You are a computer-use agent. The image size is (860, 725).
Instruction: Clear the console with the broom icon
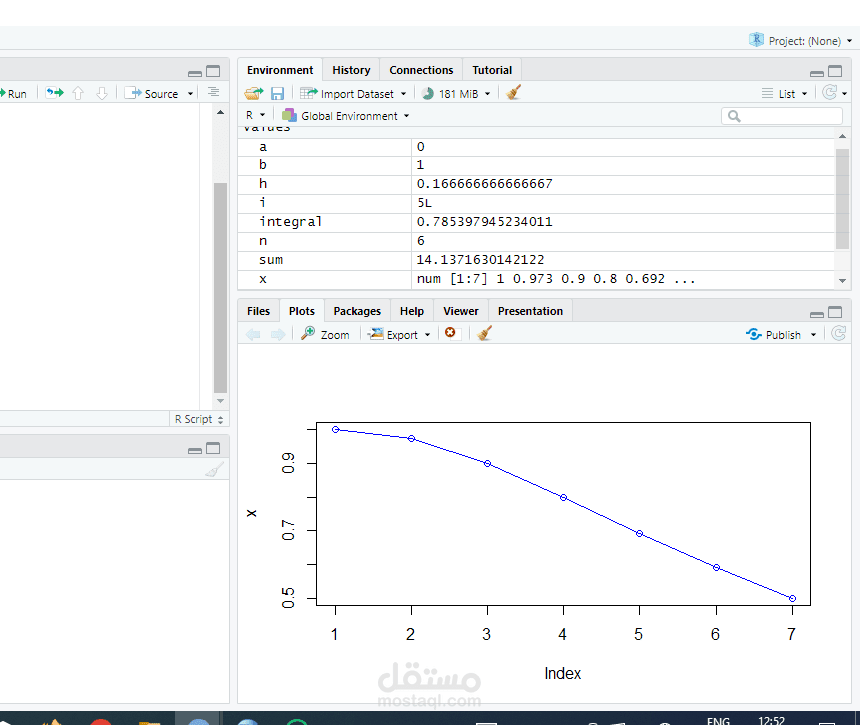[214, 469]
